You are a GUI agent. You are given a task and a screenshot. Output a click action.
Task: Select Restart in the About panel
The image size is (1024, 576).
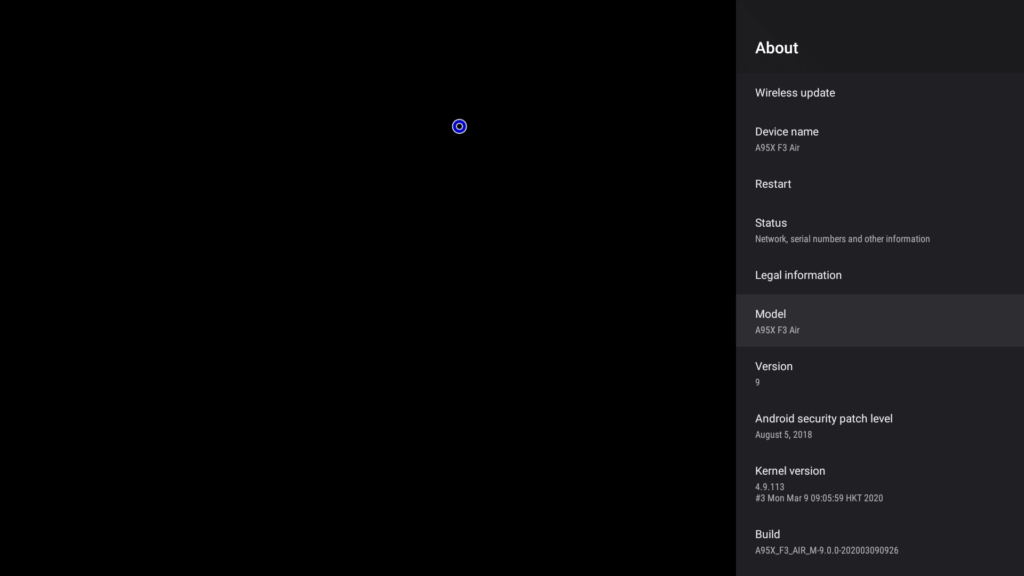point(880,184)
